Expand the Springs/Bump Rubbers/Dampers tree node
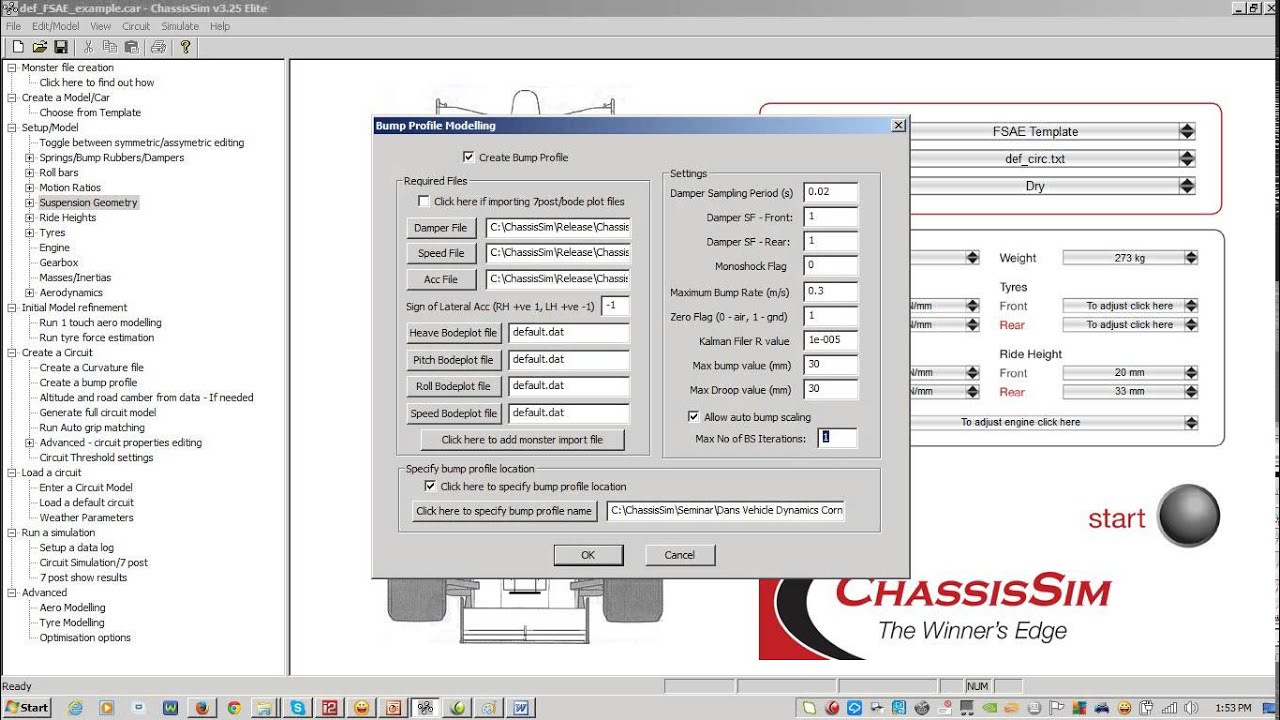Image resolution: width=1280 pixels, height=720 pixels. [x=30, y=157]
